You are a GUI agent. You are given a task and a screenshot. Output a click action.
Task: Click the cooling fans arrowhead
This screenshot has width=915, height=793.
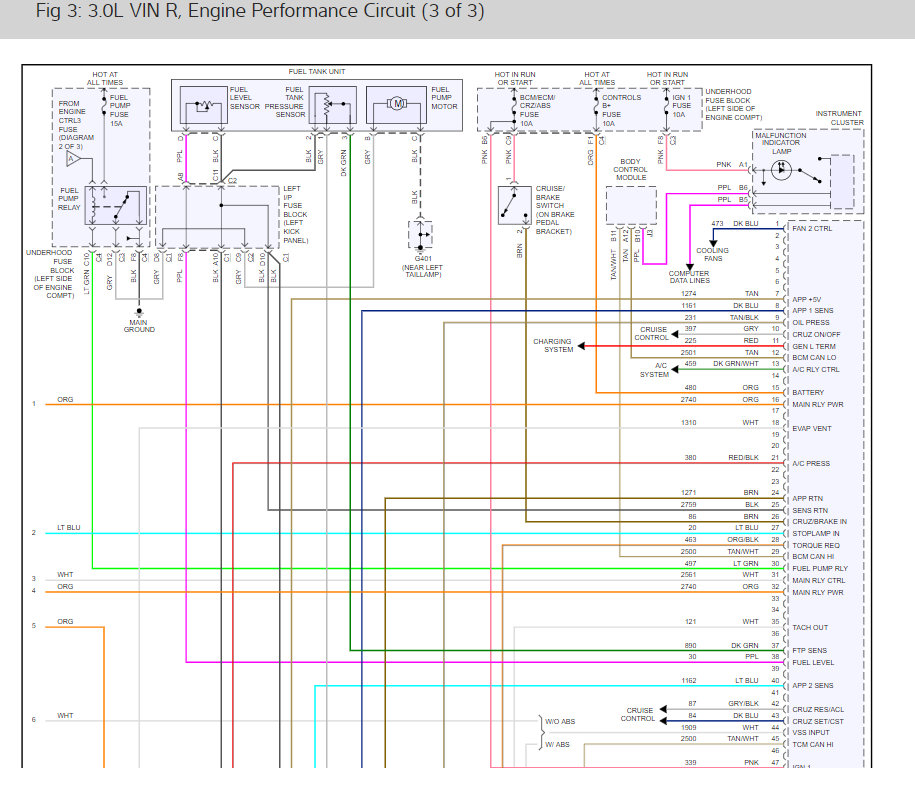click(x=713, y=243)
